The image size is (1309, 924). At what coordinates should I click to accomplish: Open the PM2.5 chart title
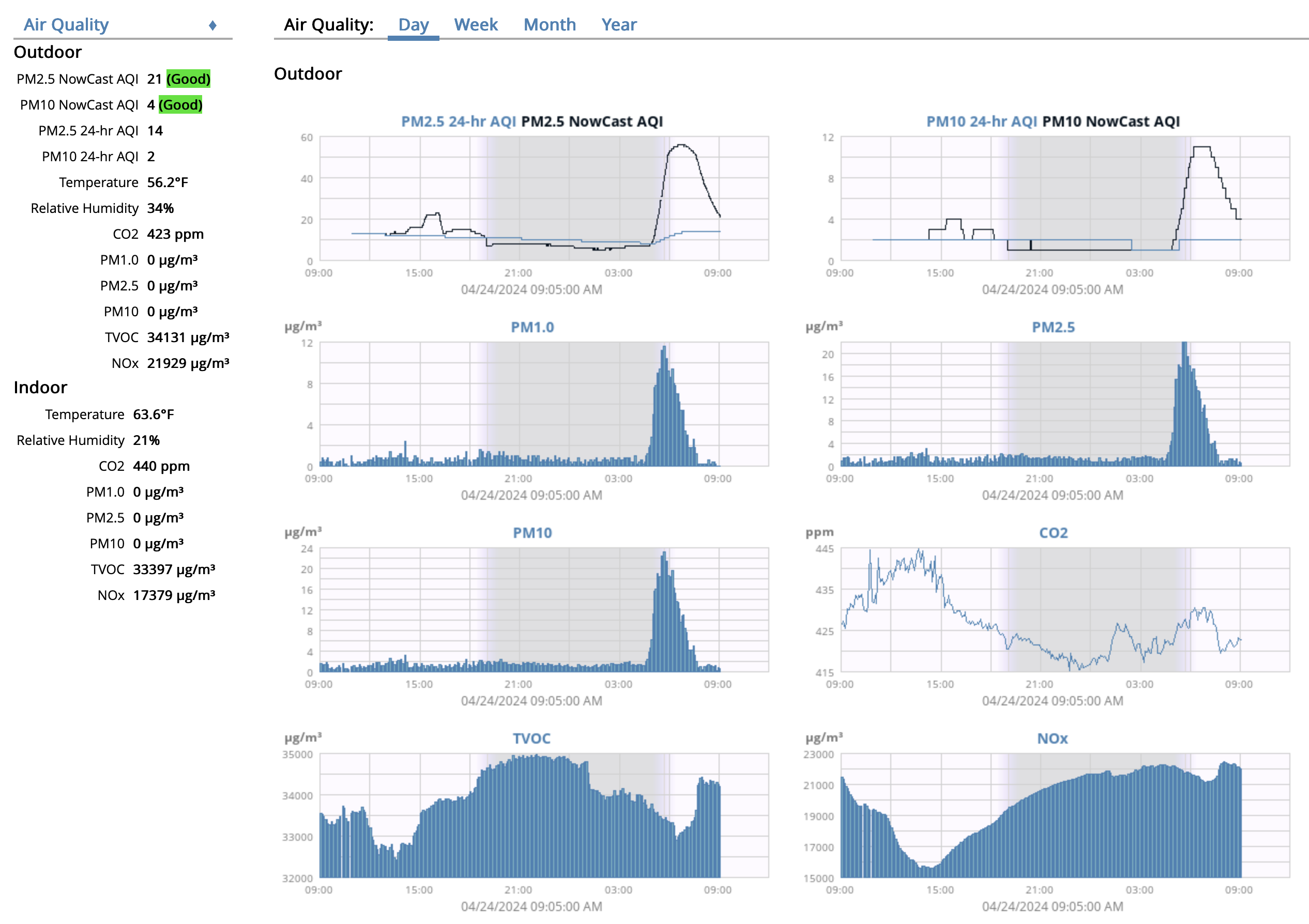(1053, 327)
